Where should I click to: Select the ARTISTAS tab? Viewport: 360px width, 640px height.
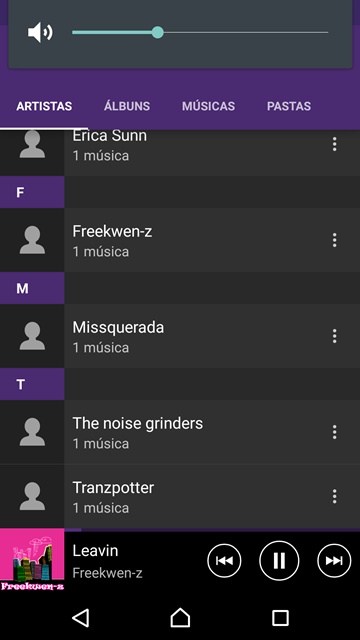tap(44, 106)
